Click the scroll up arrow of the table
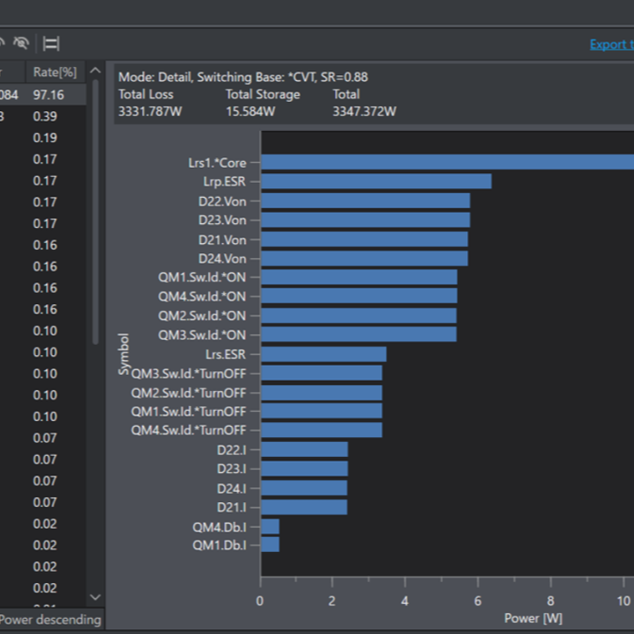634x634 pixels. (95, 71)
